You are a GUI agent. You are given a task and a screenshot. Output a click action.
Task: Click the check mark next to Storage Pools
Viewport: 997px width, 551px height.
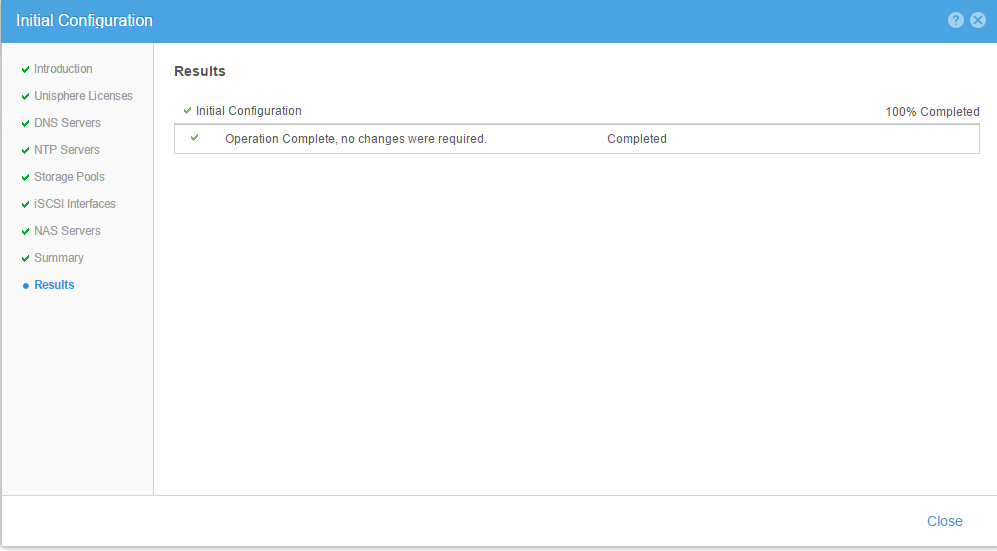pyautogui.click(x=25, y=177)
